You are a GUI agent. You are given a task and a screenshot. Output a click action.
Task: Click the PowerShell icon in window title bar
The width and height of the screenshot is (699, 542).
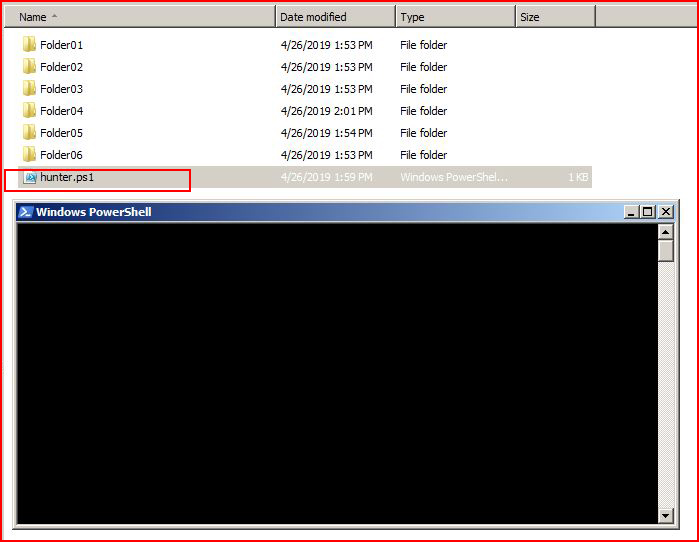click(x=25, y=212)
